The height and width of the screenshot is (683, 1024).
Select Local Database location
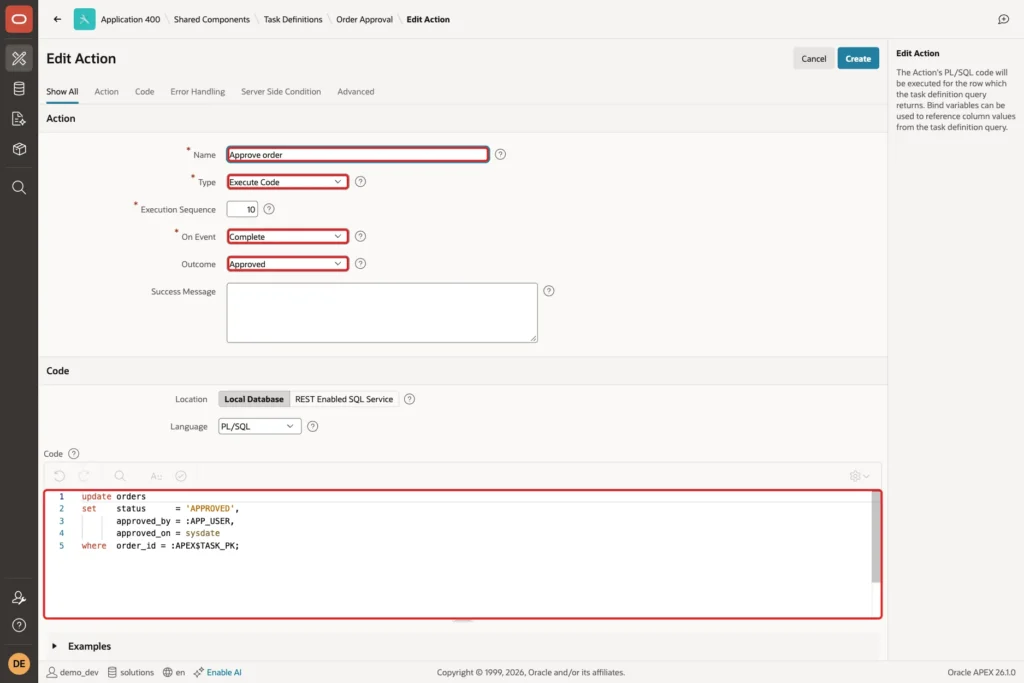tap(254, 399)
